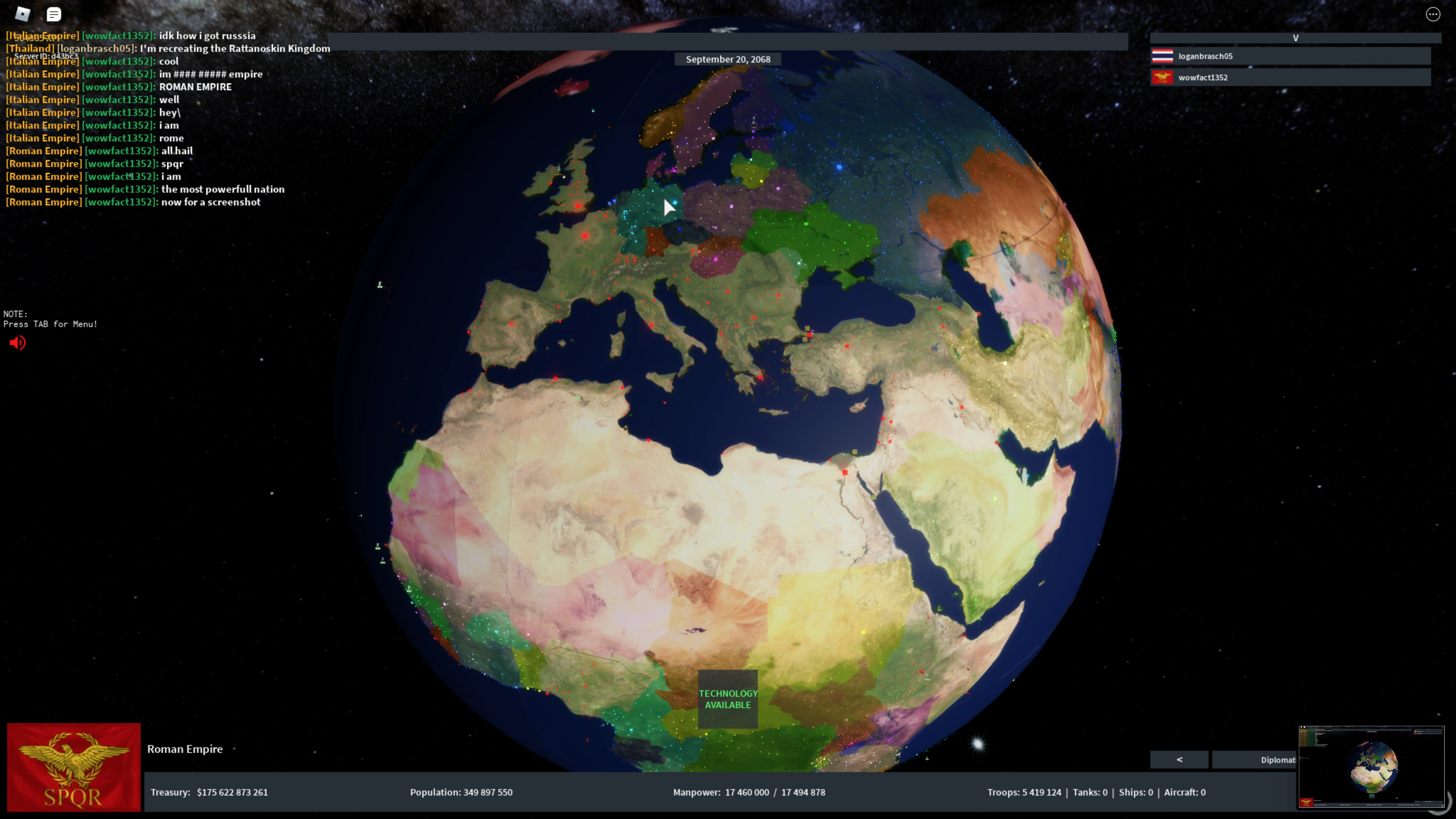Screen dimensions: 1456x819
Task: Click the SPQR Roman Empire flag
Action: 74,766
